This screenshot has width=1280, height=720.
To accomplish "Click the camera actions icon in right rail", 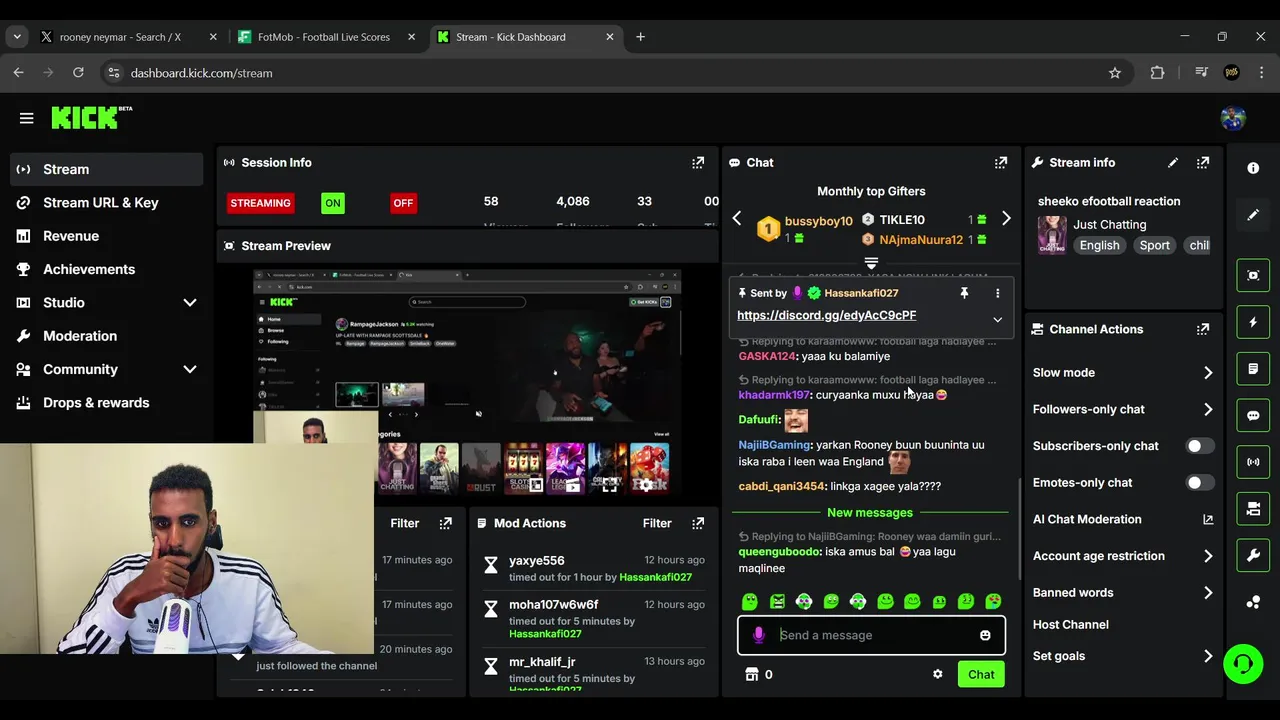I will [x=1253, y=509].
